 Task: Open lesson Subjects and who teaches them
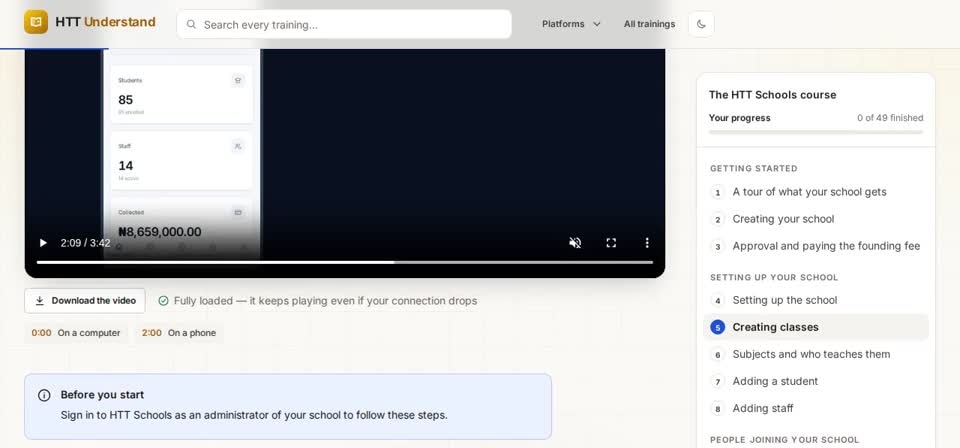(x=816, y=354)
